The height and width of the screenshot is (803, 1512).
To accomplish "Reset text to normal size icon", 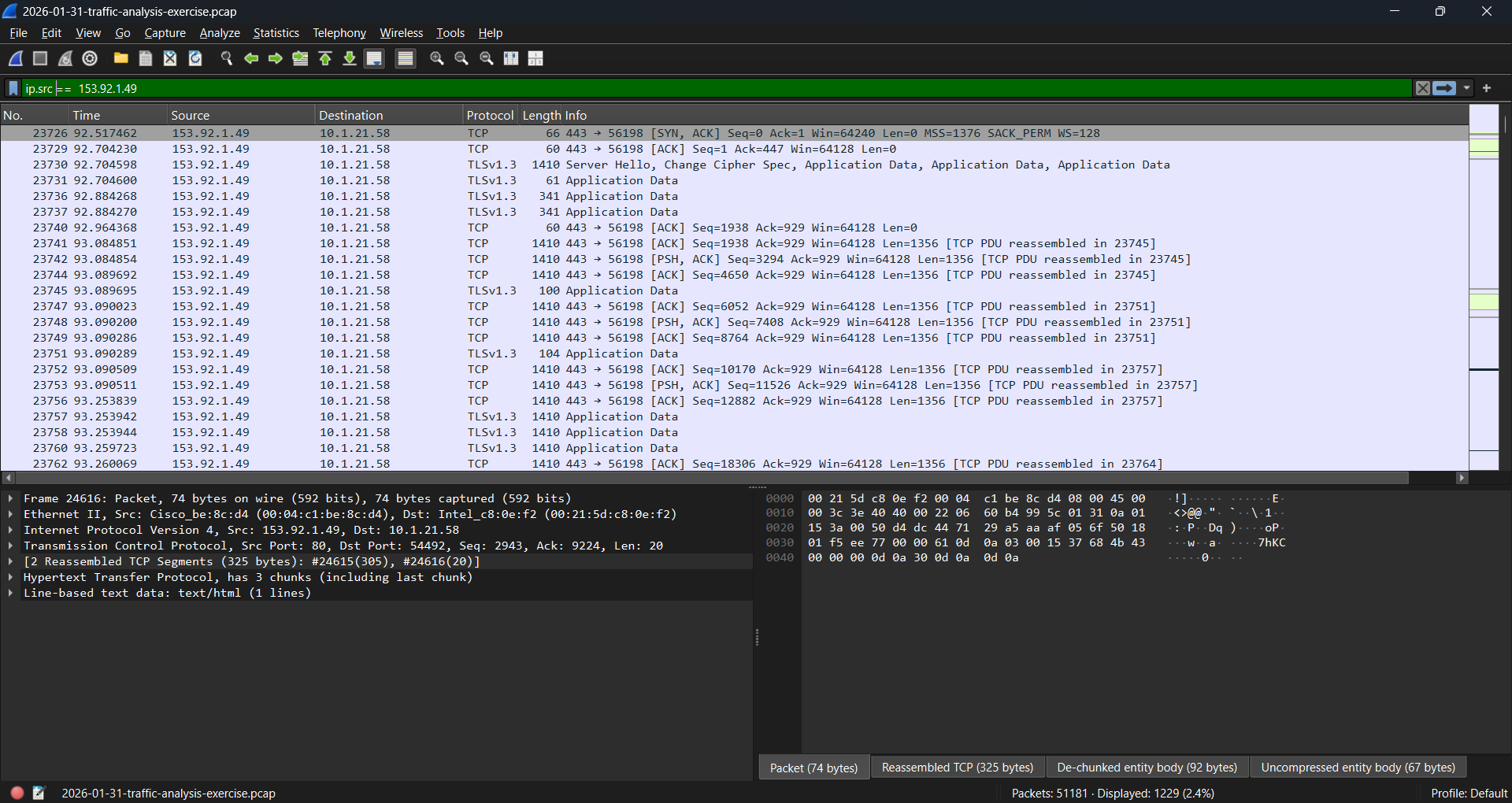I will coord(487,58).
